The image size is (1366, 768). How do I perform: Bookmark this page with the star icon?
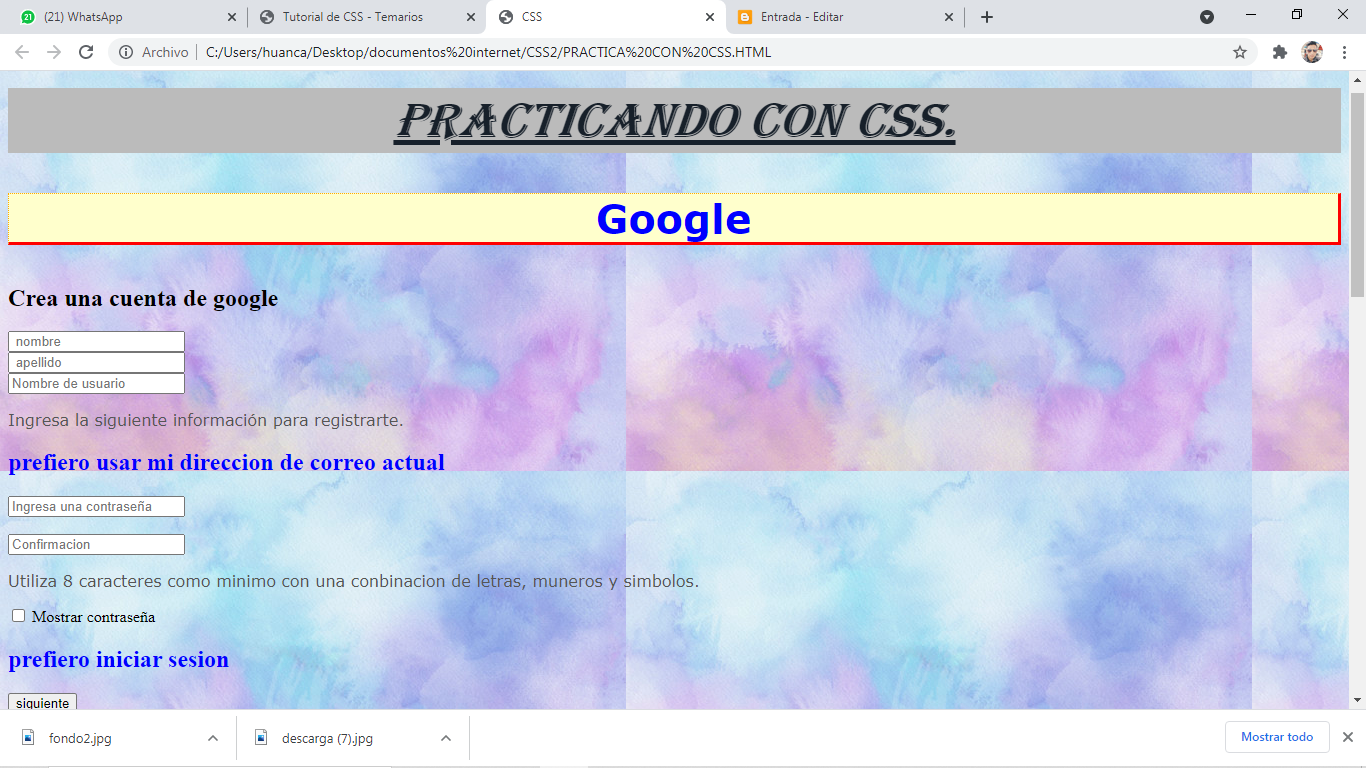1240,52
